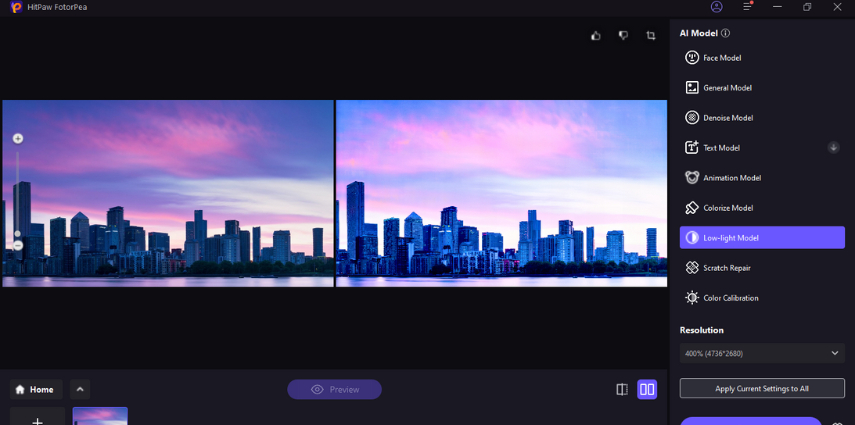Select the skyline image thumbnail
This screenshot has width=855, height=425.
point(100,416)
